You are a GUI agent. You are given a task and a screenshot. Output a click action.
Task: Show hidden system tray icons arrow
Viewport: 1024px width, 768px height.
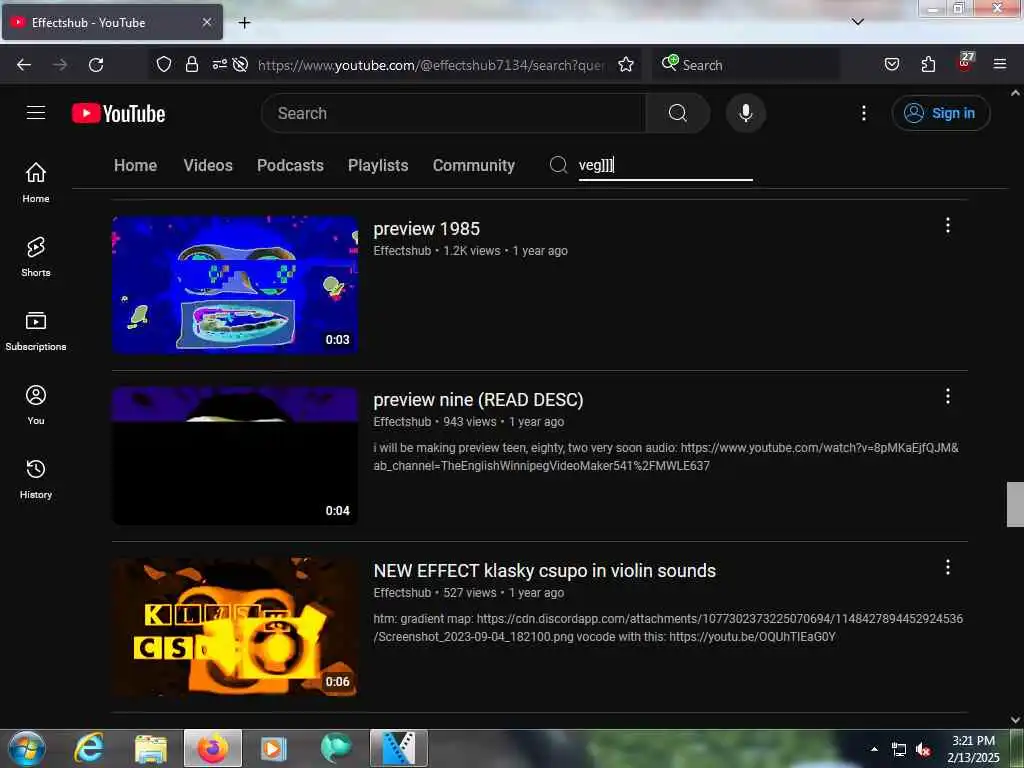tap(874, 749)
